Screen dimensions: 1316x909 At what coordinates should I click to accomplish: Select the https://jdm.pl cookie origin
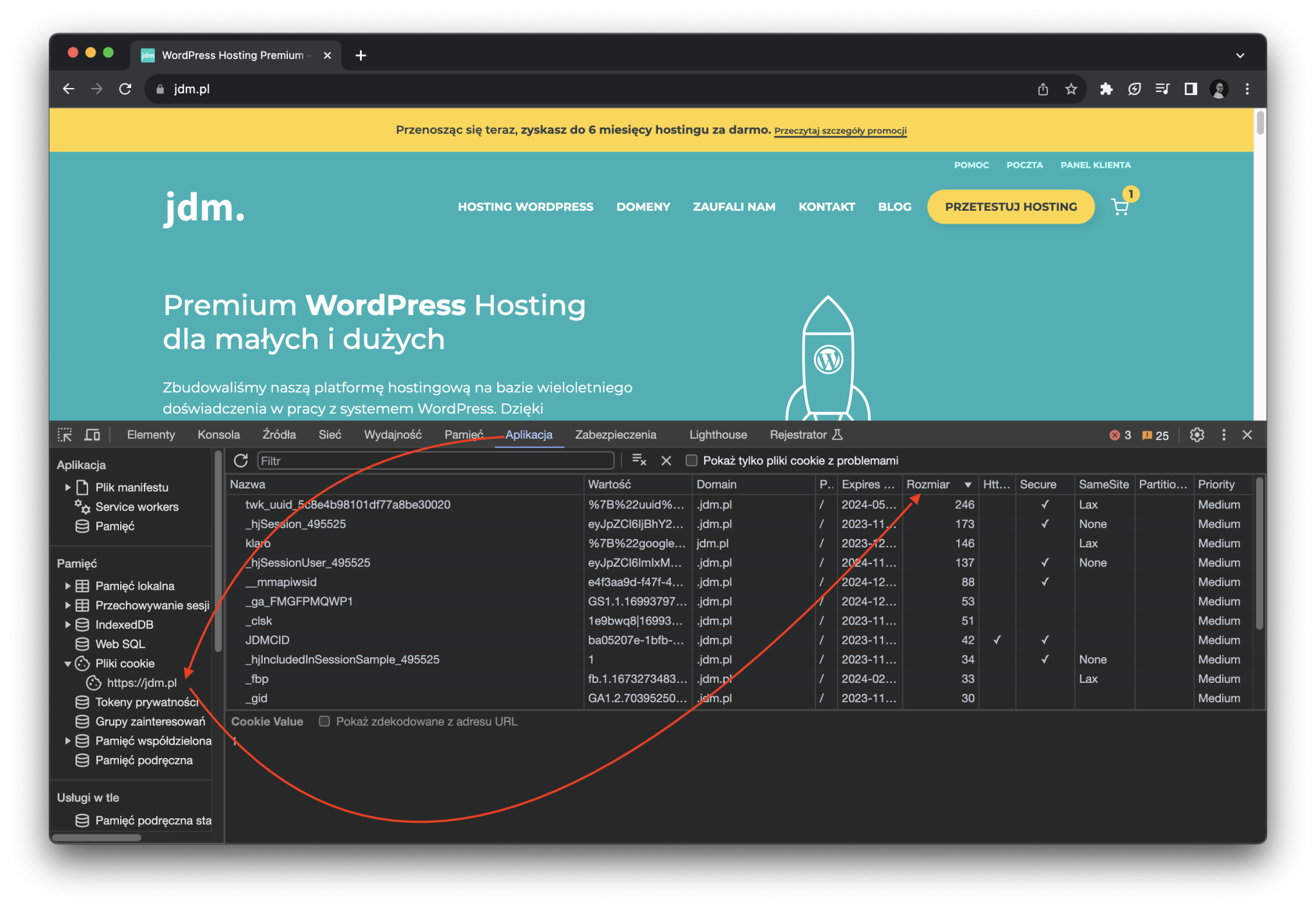pos(141,683)
